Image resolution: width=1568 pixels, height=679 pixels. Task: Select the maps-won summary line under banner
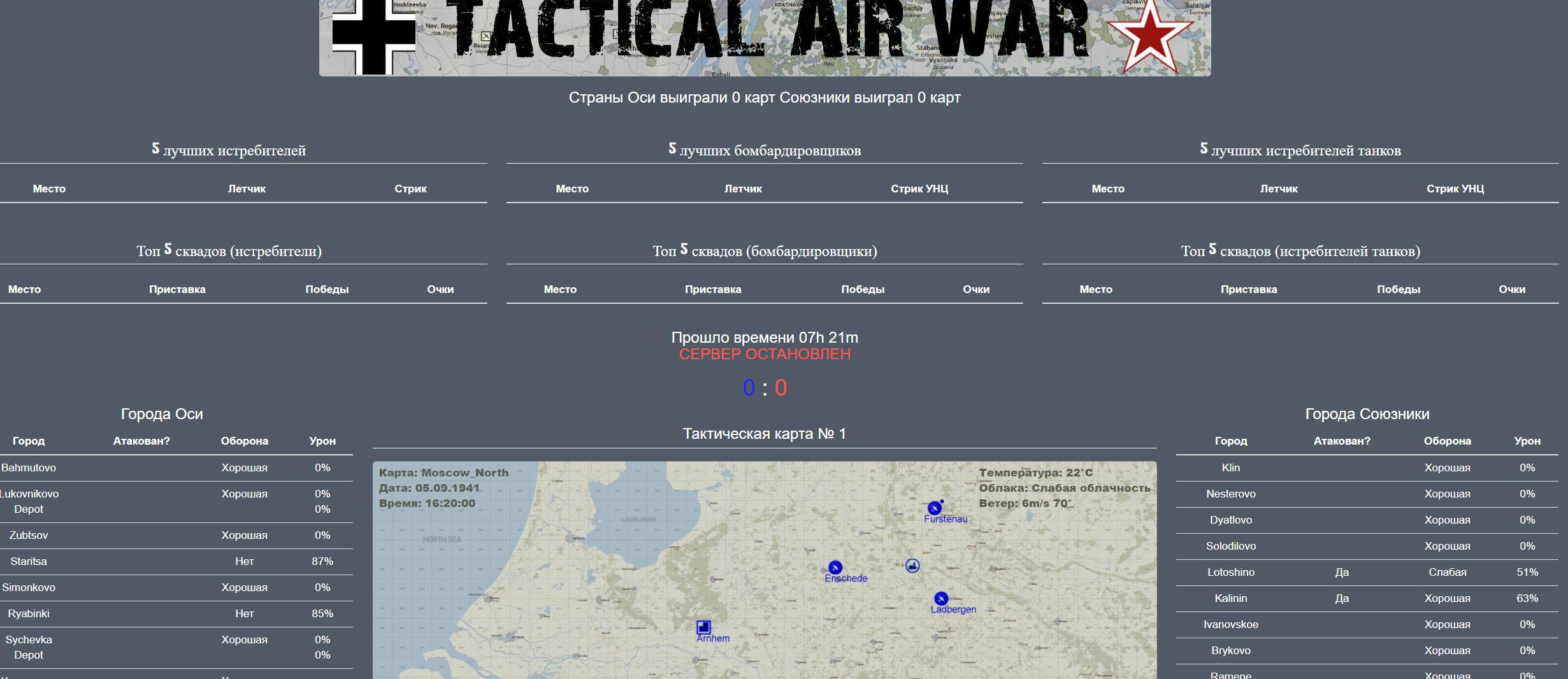[x=765, y=97]
